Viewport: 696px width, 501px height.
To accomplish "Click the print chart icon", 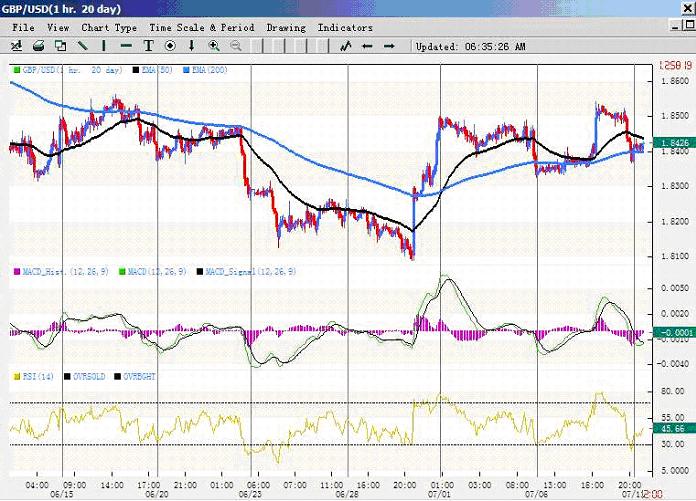I will tap(38, 46).
